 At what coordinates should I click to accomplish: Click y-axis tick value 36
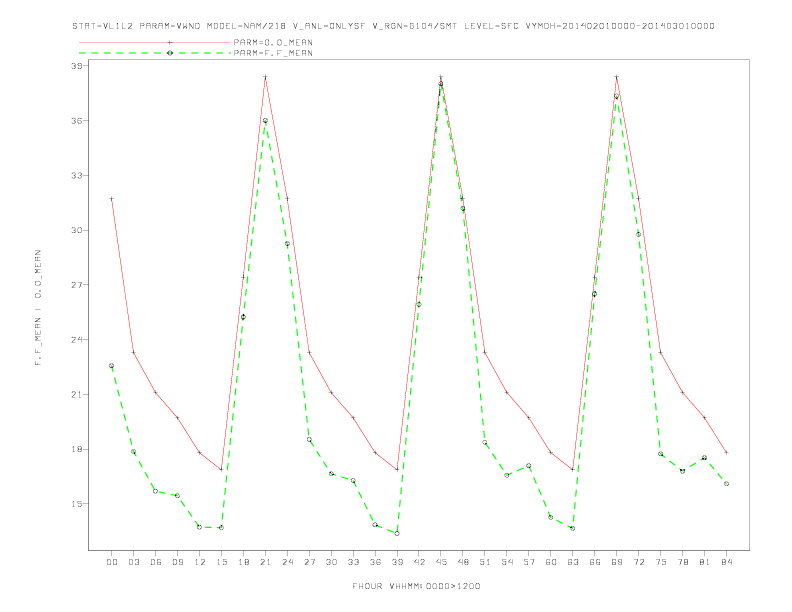click(x=76, y=121)
